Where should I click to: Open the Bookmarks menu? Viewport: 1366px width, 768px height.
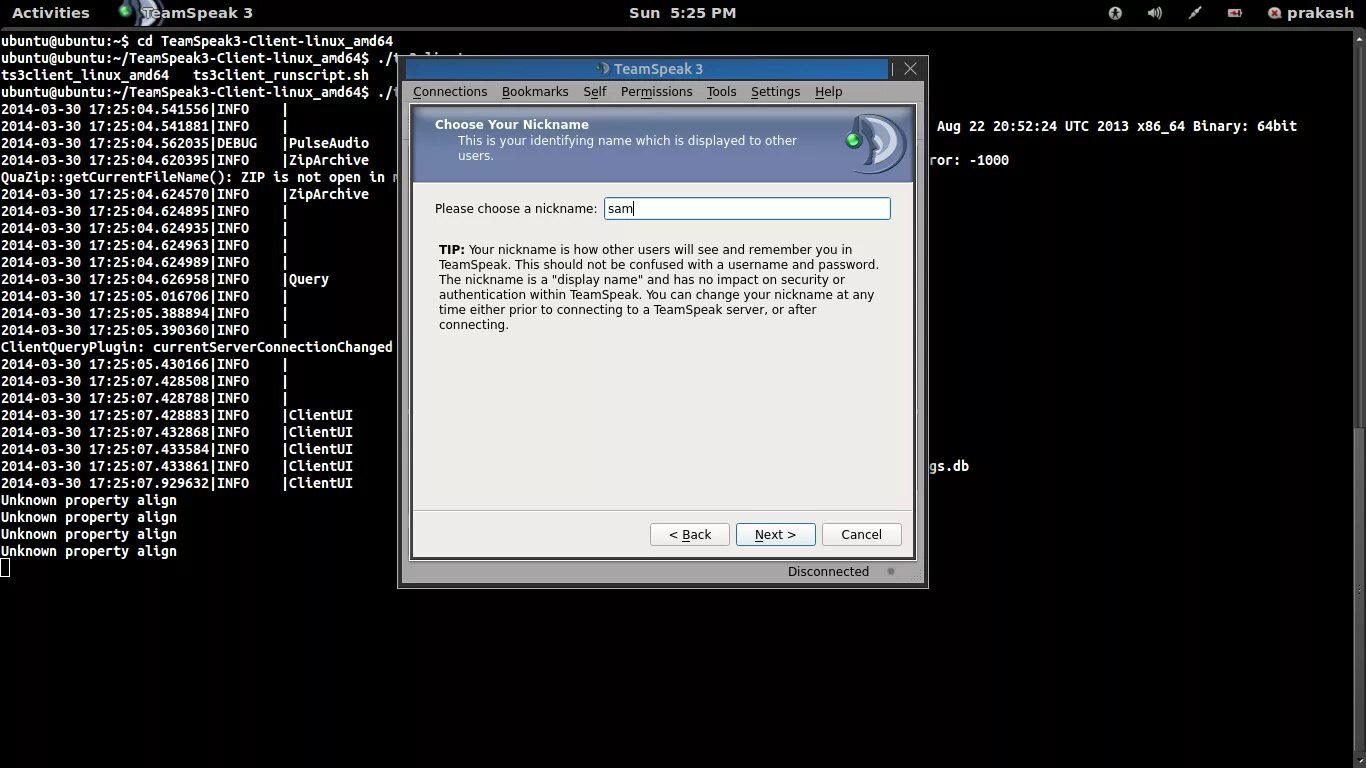tap(535, 92)
